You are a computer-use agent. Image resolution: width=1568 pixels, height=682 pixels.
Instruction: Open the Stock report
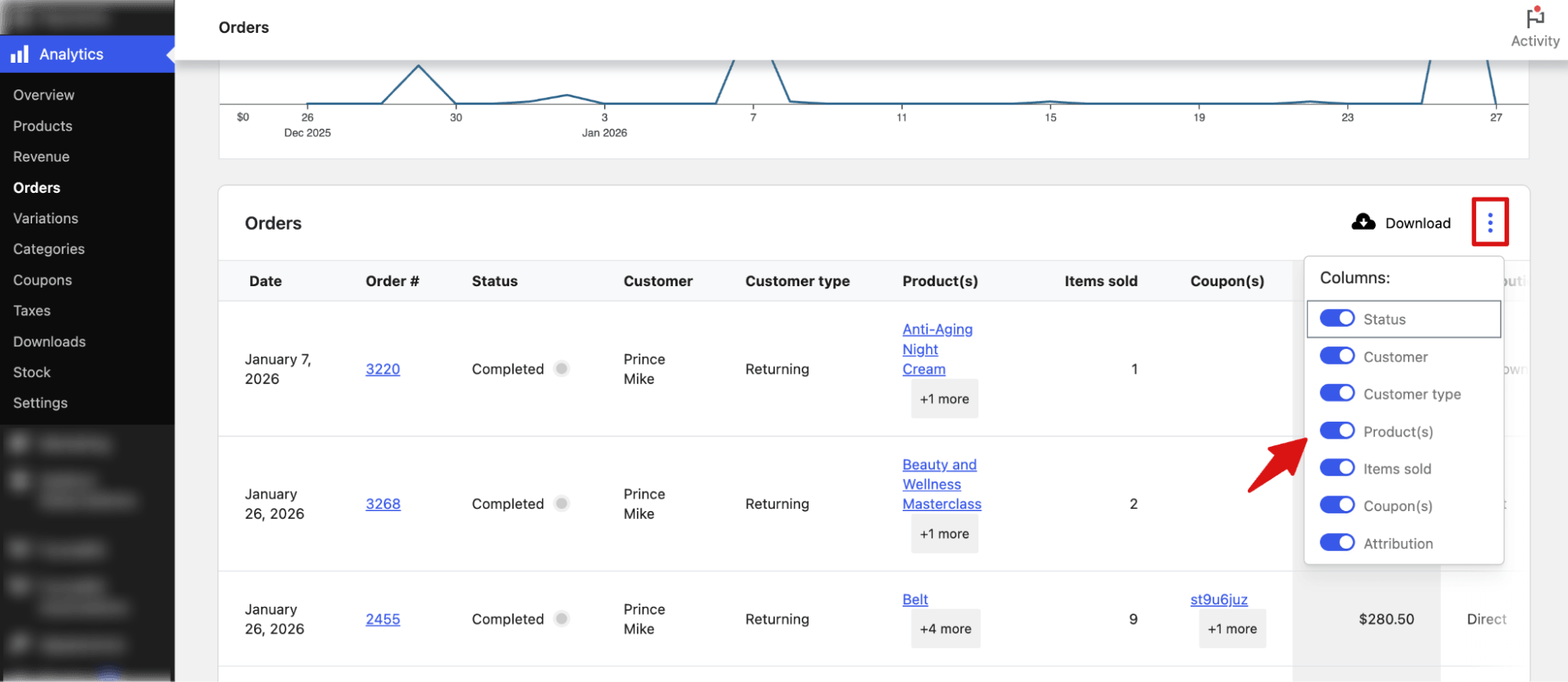coord(32,372)
